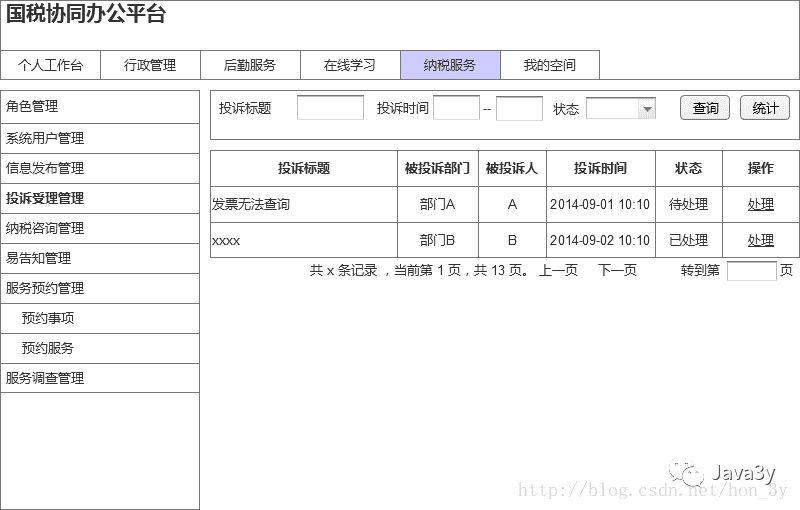Focus the 投诉标题 search field

(x=330, y=108)
